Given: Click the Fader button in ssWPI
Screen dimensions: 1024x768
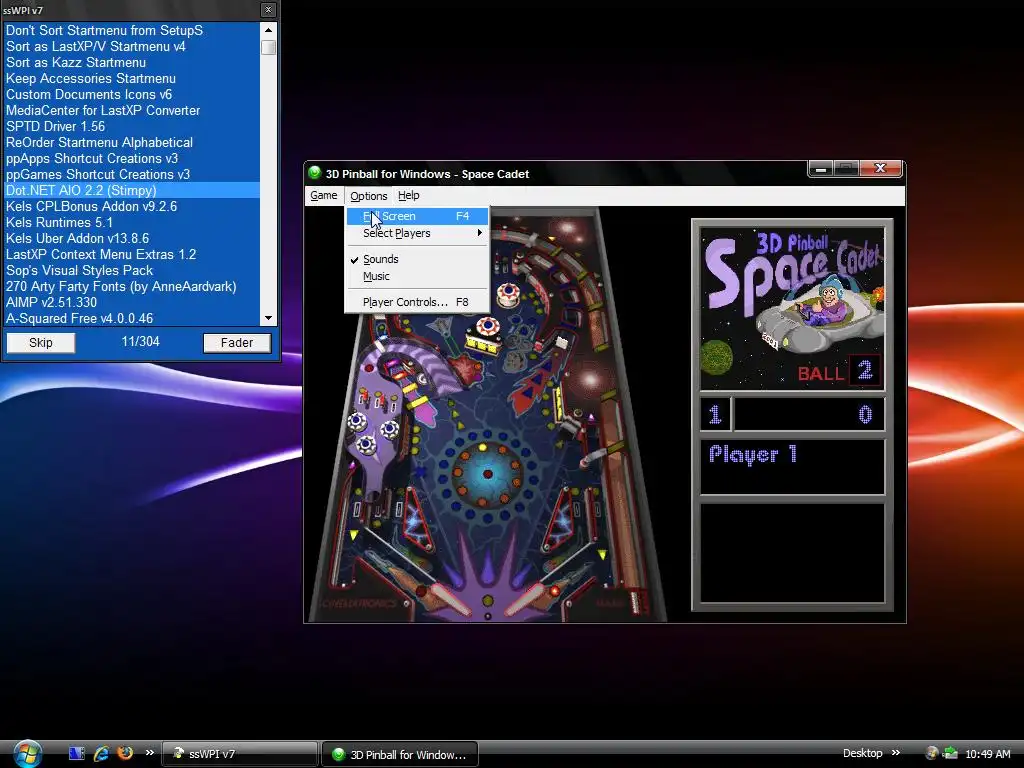Looking at the screenshot, I should [236, 343].
